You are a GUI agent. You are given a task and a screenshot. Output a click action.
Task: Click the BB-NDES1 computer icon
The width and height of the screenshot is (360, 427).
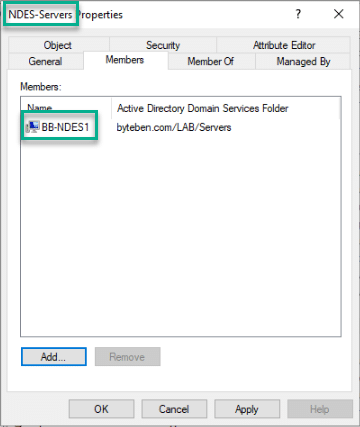pyautogui.click(x=33, y=127)
